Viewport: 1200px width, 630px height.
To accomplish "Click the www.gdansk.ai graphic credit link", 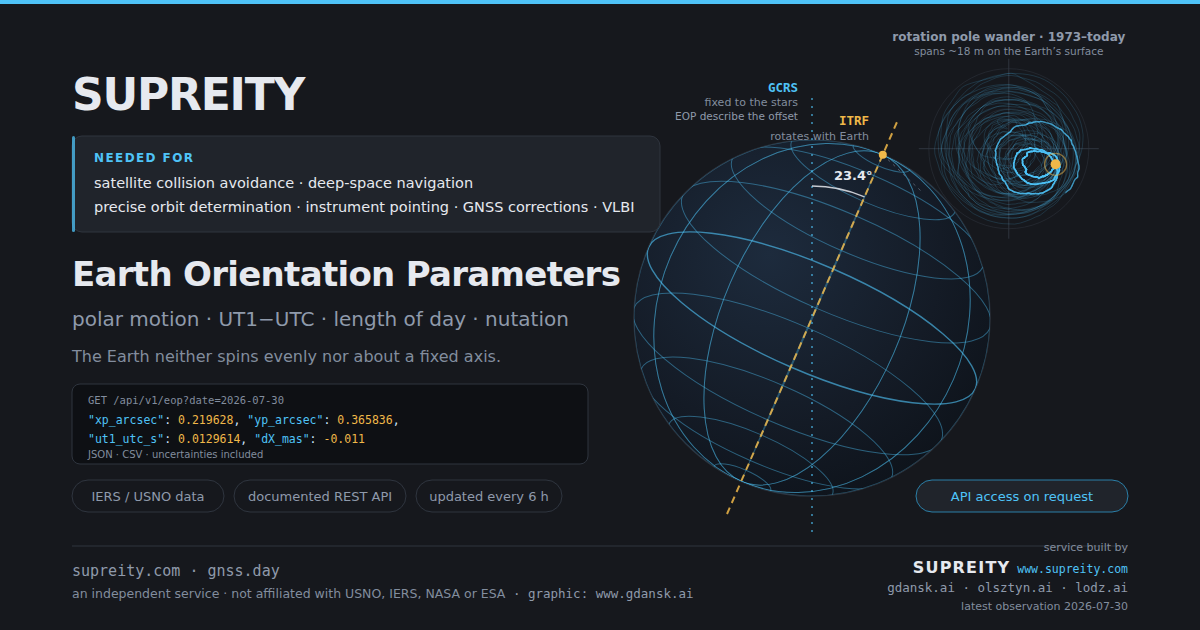I will coord(644,594).
